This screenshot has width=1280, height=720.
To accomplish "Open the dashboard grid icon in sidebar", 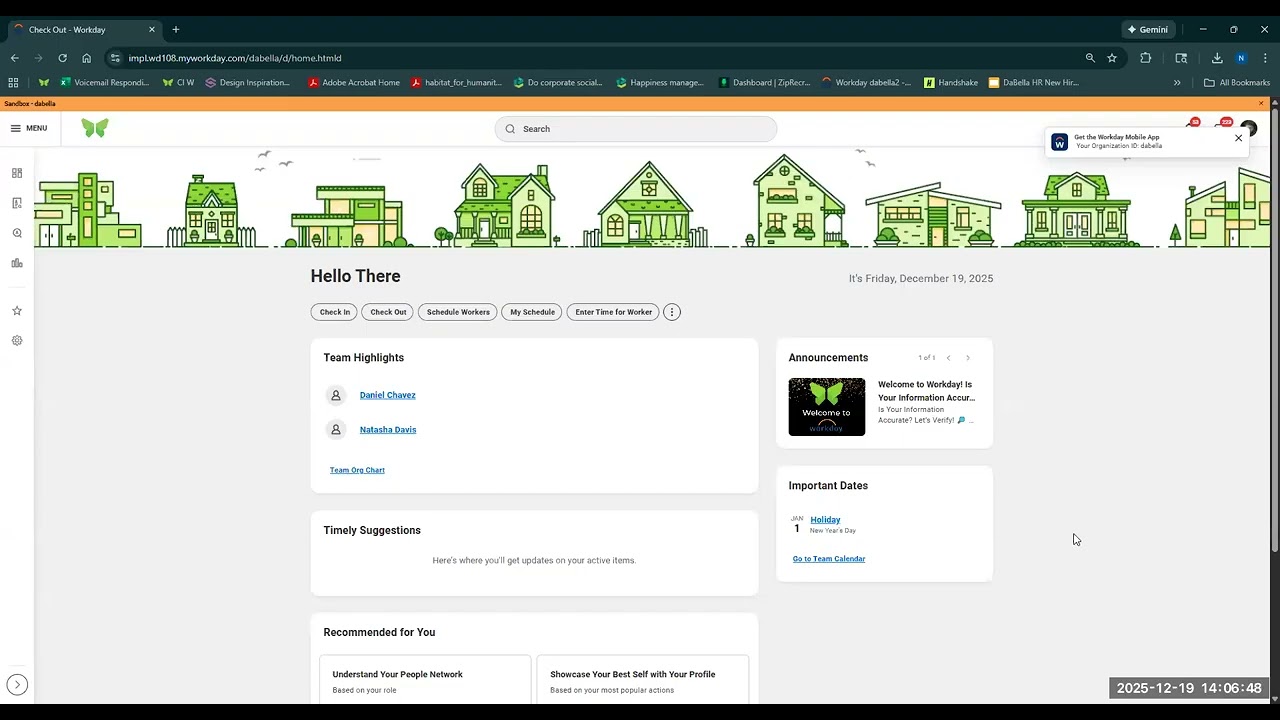I will [x=17, y=173].
